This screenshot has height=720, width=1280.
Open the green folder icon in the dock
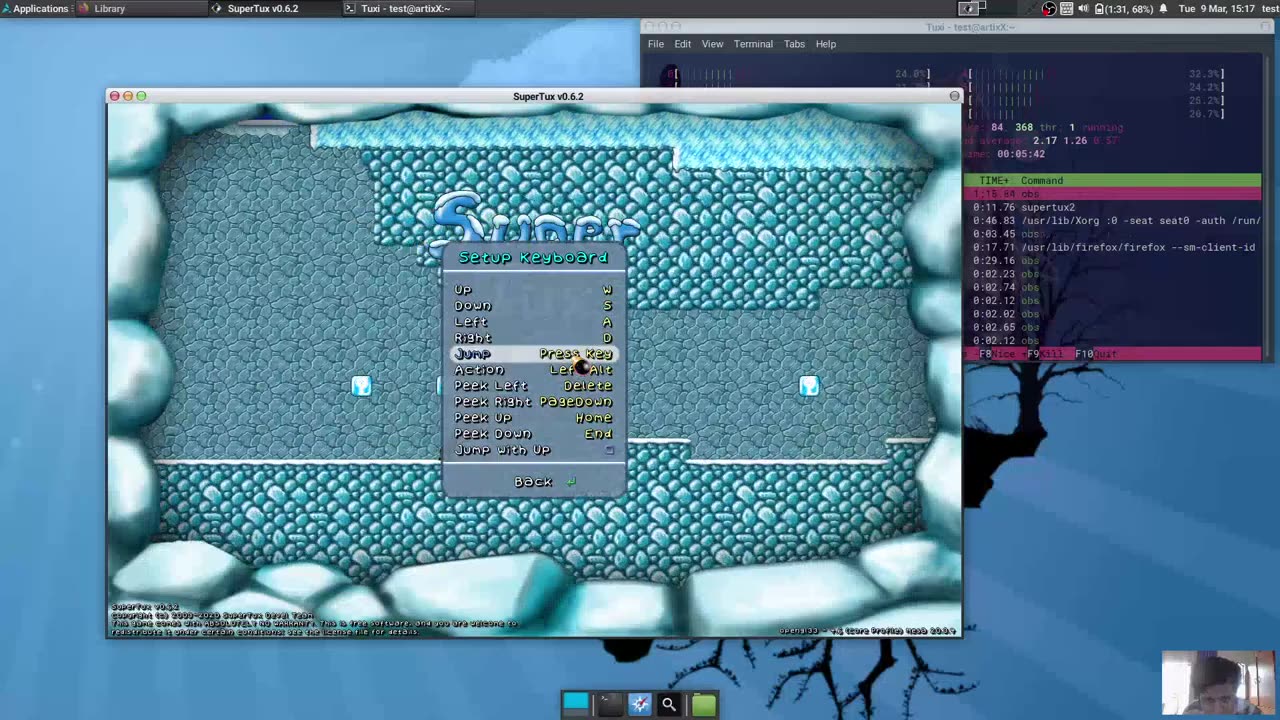click(703, 704)
